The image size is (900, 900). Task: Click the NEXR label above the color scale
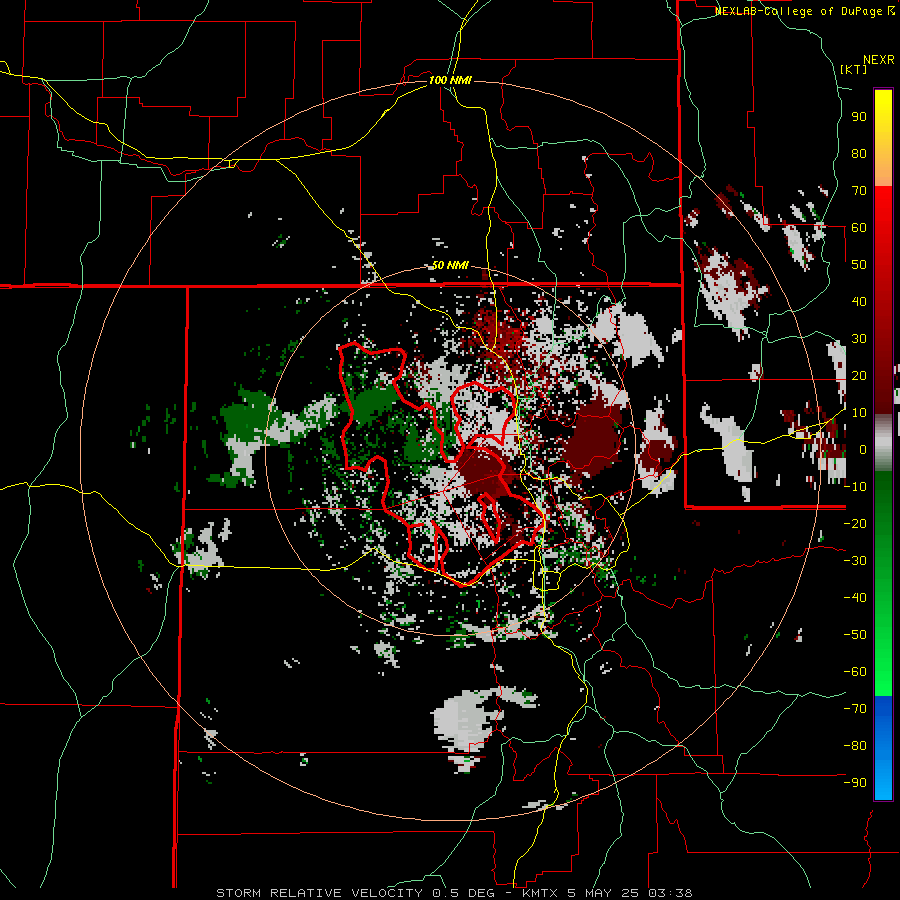pos(879,60)
